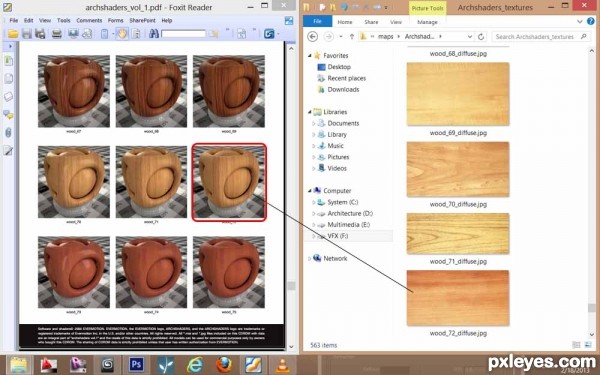This screenshot has width=600, height=375.
Task: Click the Save icon in Foxit Reader toolbar
Action: tap(26, 34)
